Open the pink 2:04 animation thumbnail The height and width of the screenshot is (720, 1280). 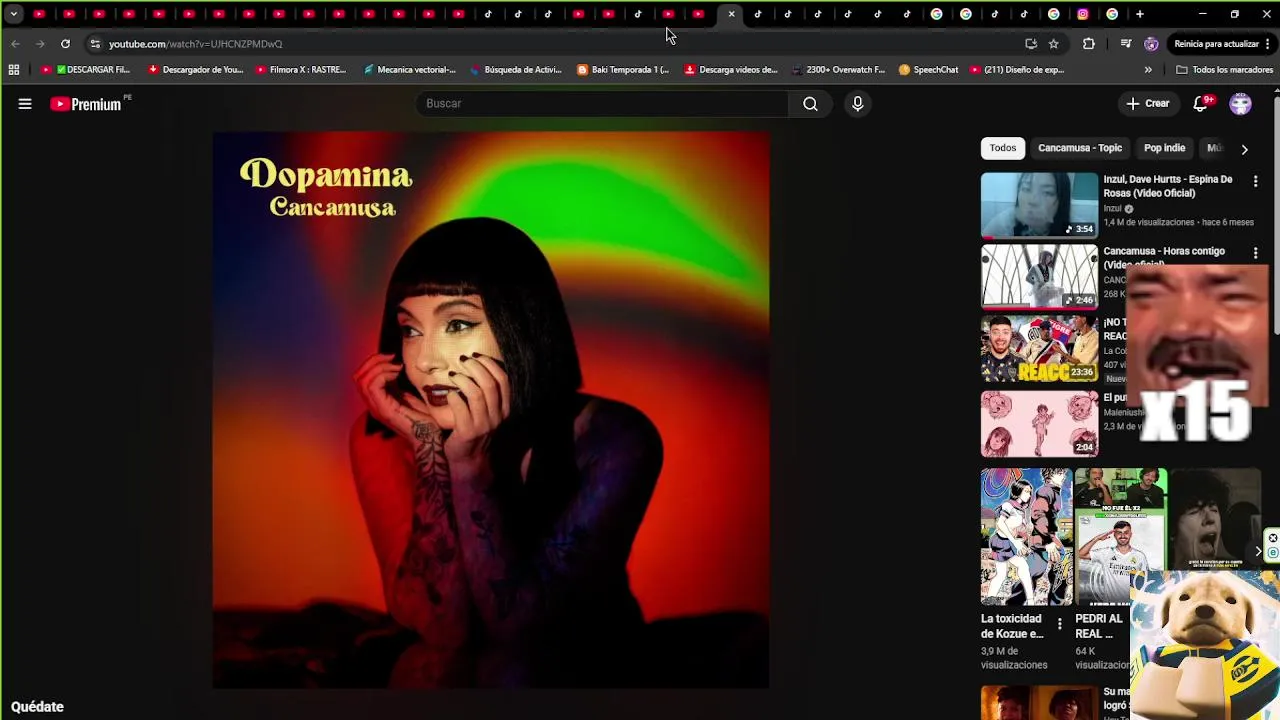pyautogui.click(x=1039, y=423)
